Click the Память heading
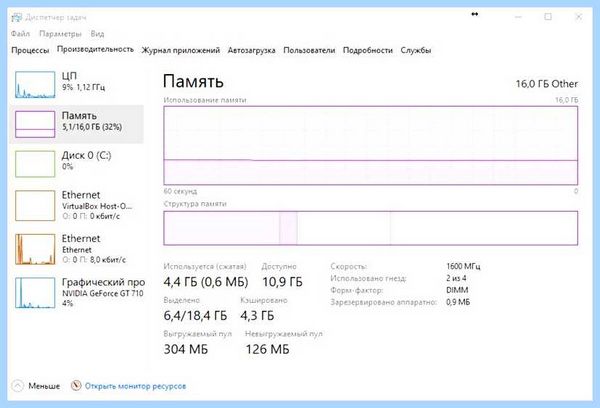Image resolution: width=600 pixels, height=408 pixels. point(193,81)
